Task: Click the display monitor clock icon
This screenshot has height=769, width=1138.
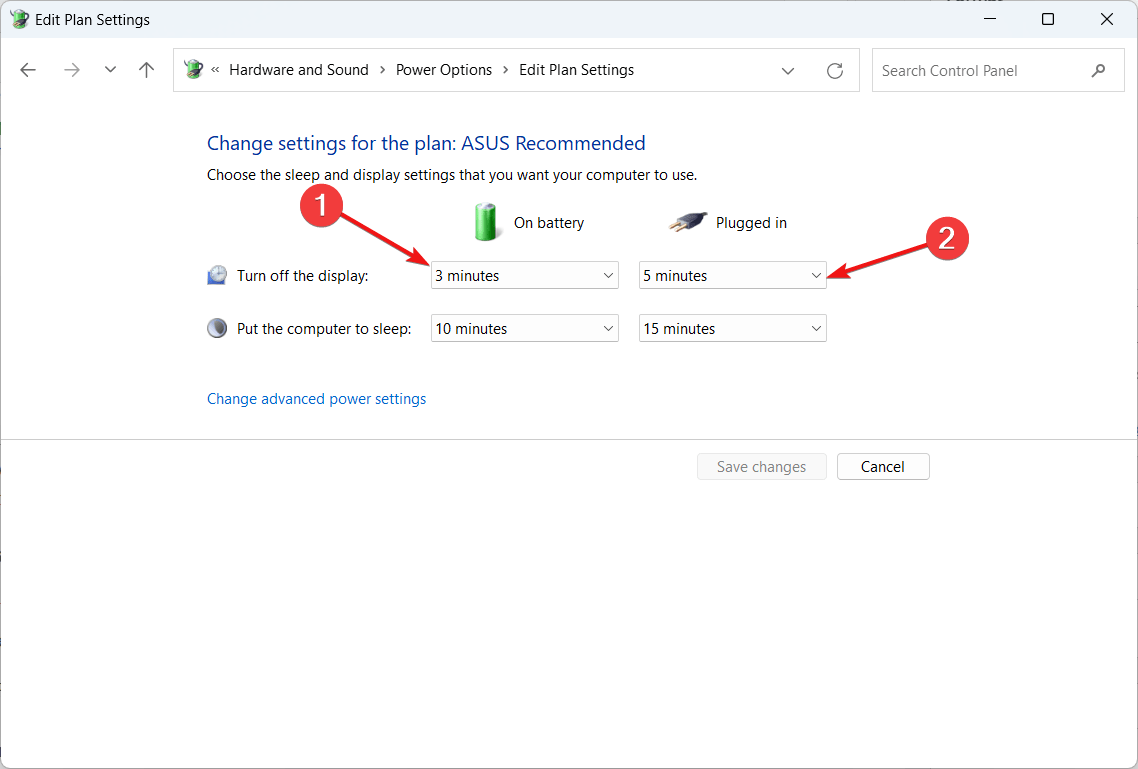Action: coord(217,276)
